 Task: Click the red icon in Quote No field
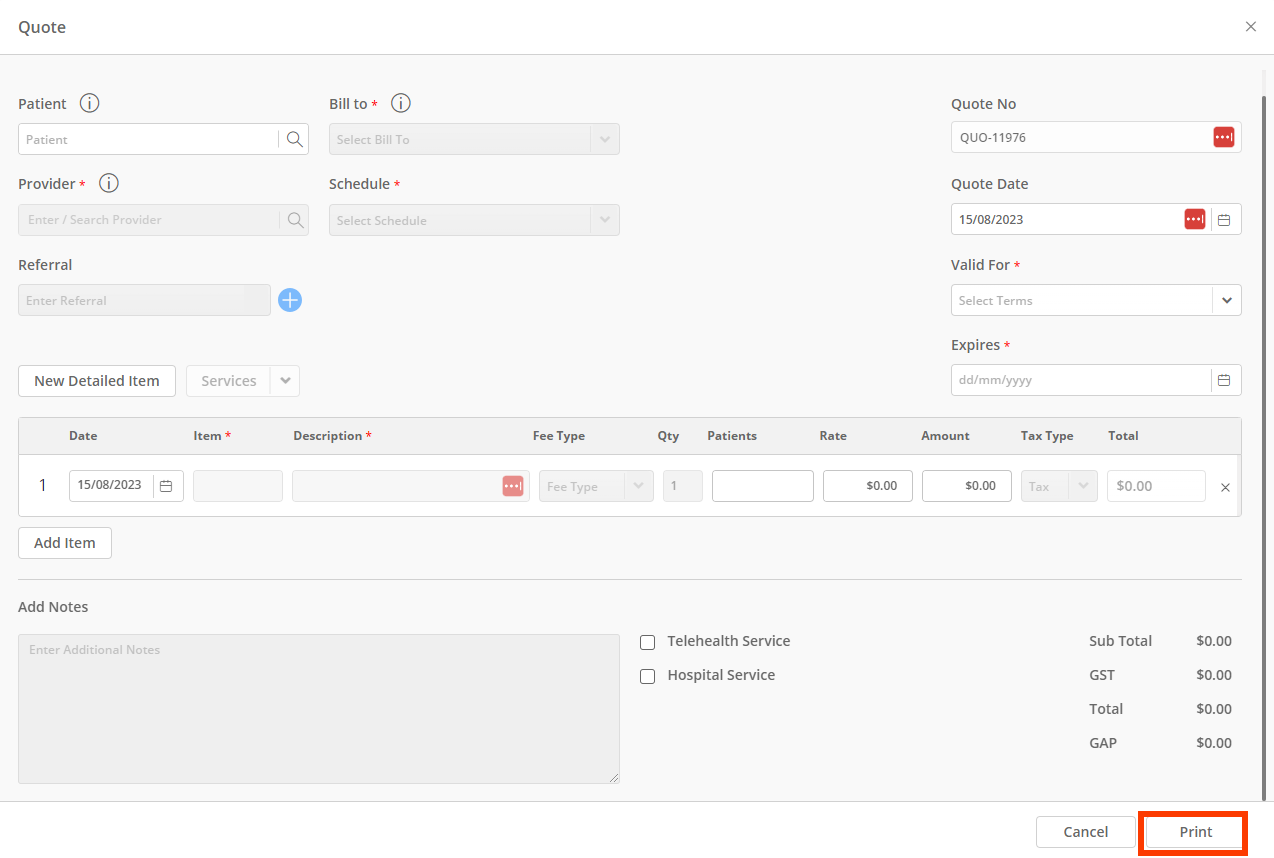[1224, 137]
